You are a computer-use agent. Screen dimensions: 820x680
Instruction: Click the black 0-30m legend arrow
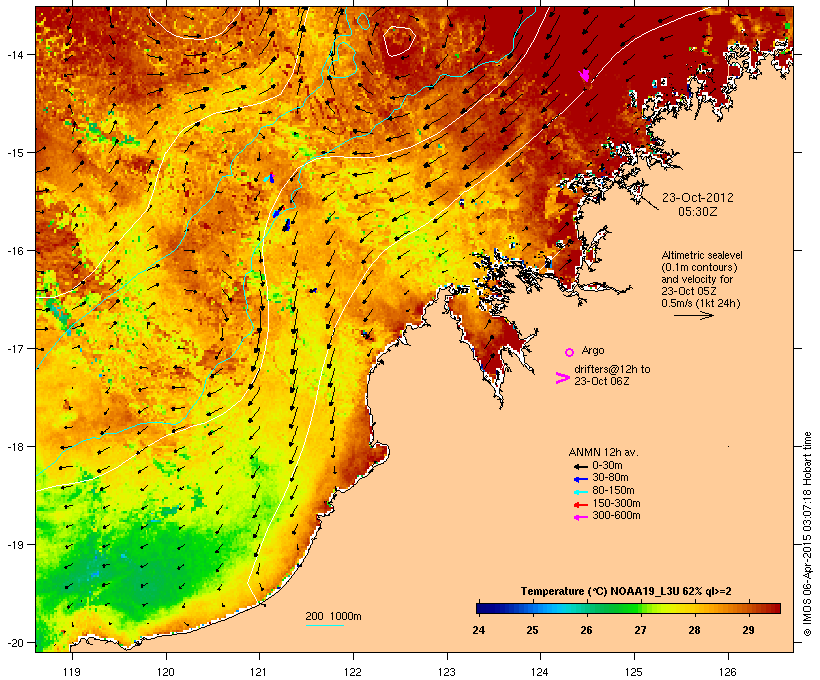pos(580,466)
